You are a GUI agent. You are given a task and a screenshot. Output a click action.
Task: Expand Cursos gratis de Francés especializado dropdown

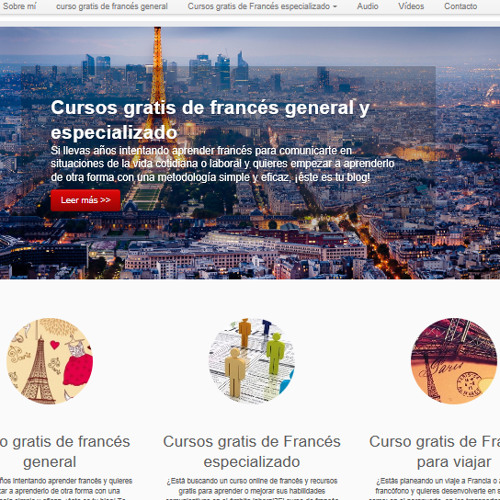coord(262,6)
